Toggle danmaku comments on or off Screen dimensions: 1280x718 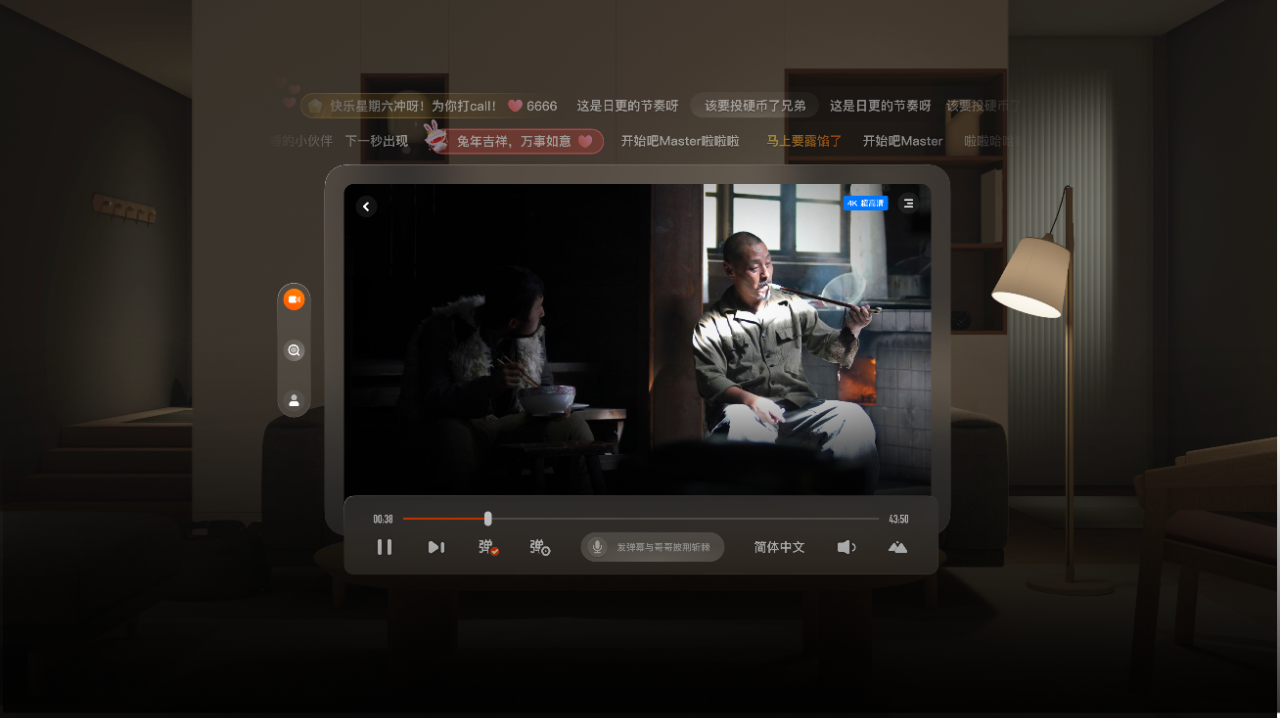487,547
